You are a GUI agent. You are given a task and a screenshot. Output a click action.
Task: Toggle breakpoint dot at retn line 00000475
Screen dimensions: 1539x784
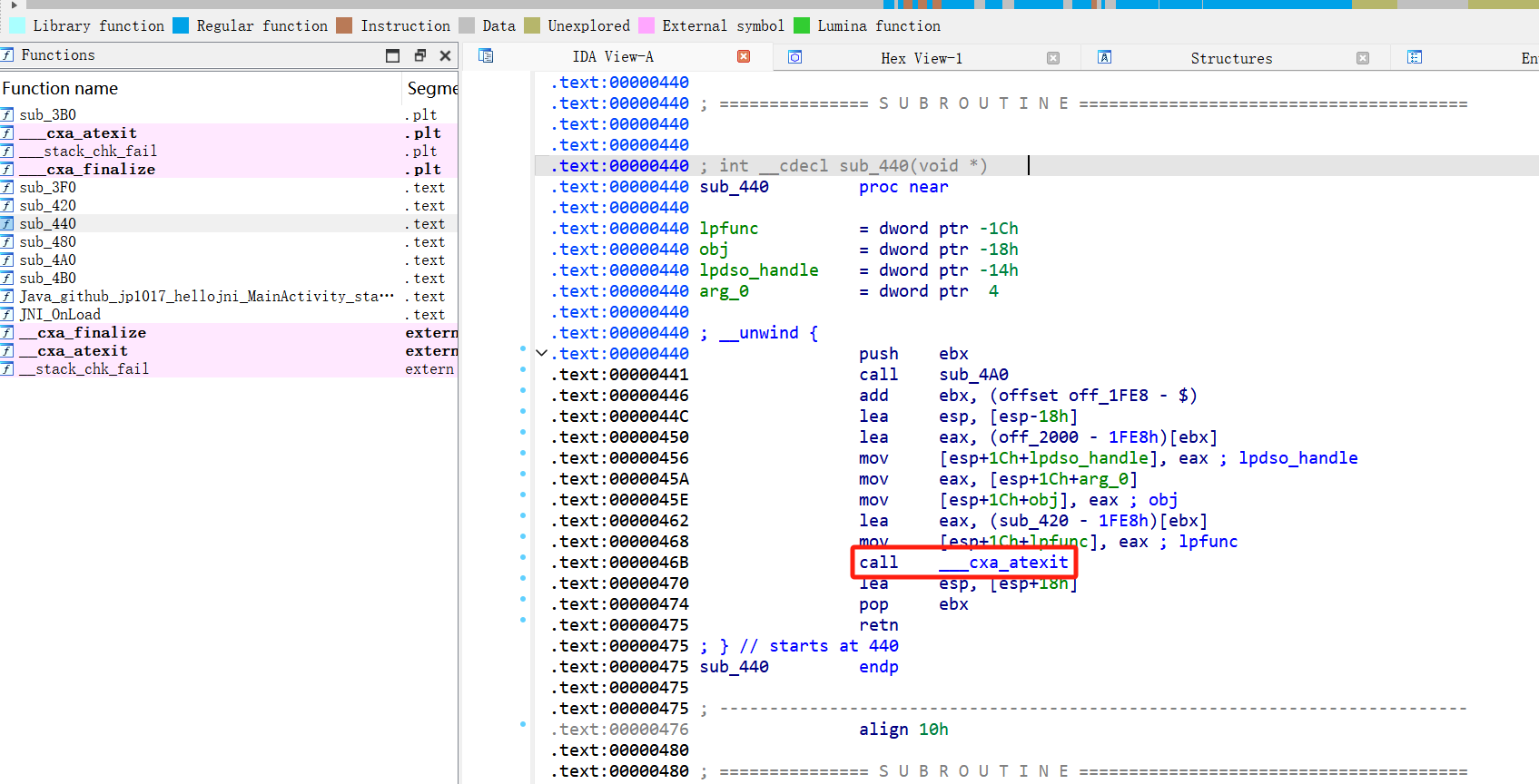(523, 620)
